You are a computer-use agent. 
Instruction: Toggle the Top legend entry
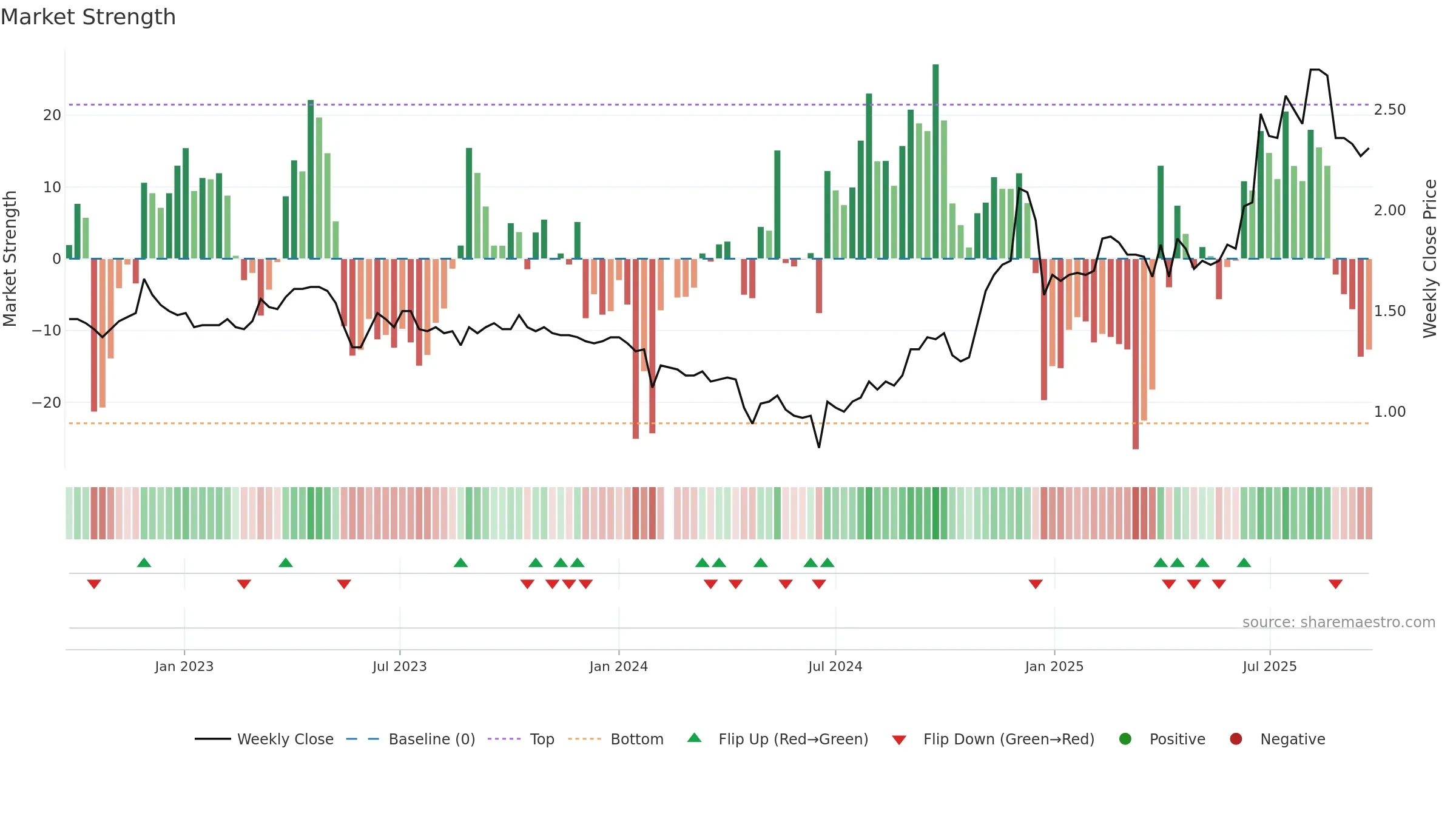click(521, 739)
